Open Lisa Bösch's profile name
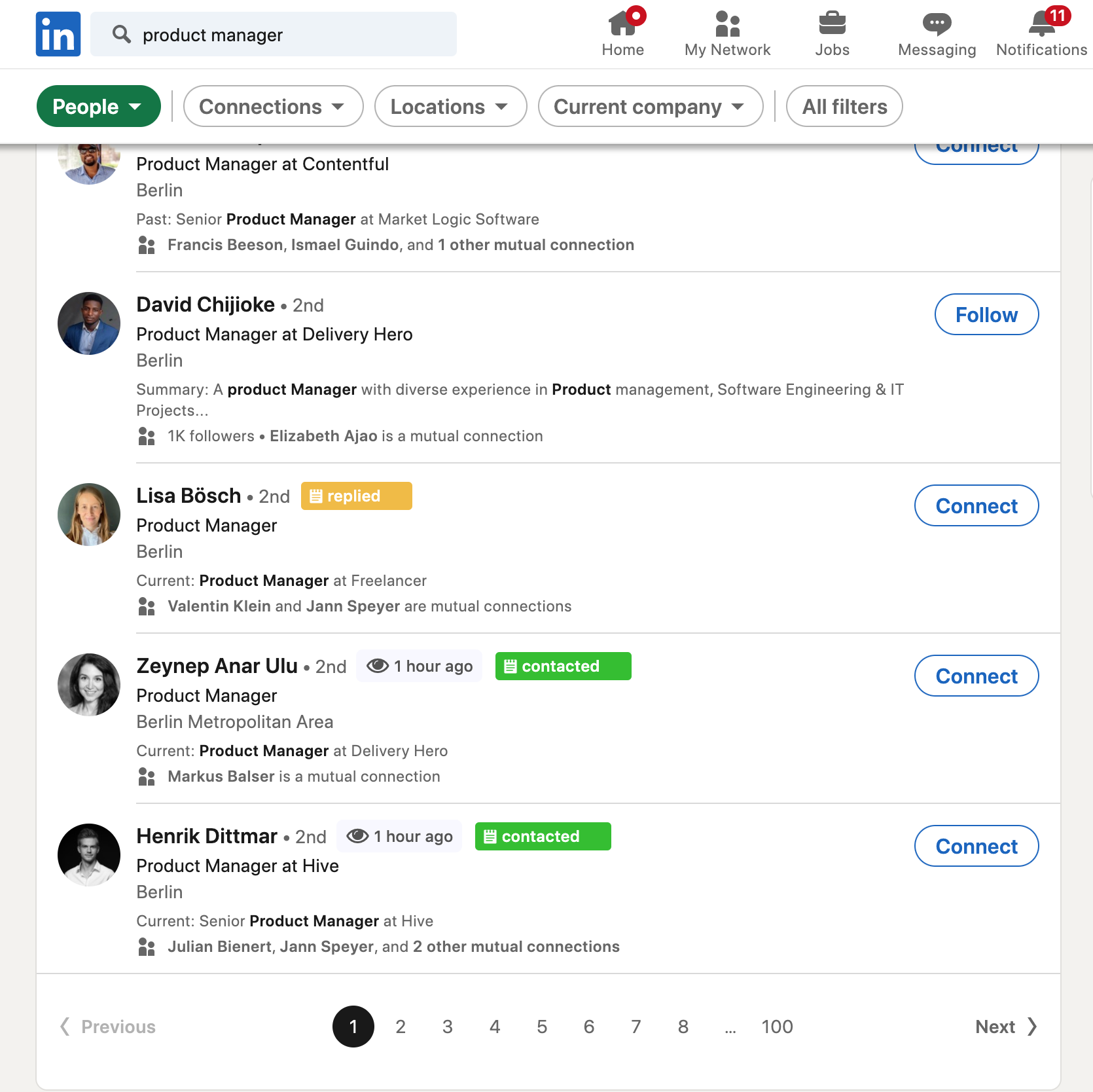Viewport: 1093px width, 1092px height. pos(188,496)
